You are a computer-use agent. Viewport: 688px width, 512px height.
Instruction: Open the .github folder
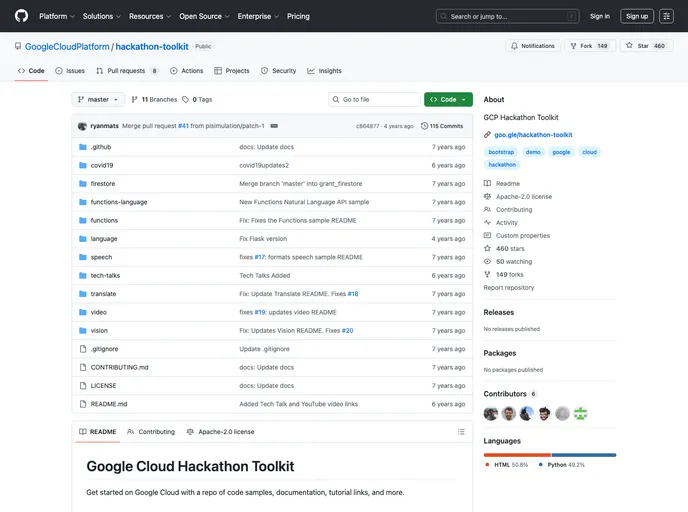point(101,147)
